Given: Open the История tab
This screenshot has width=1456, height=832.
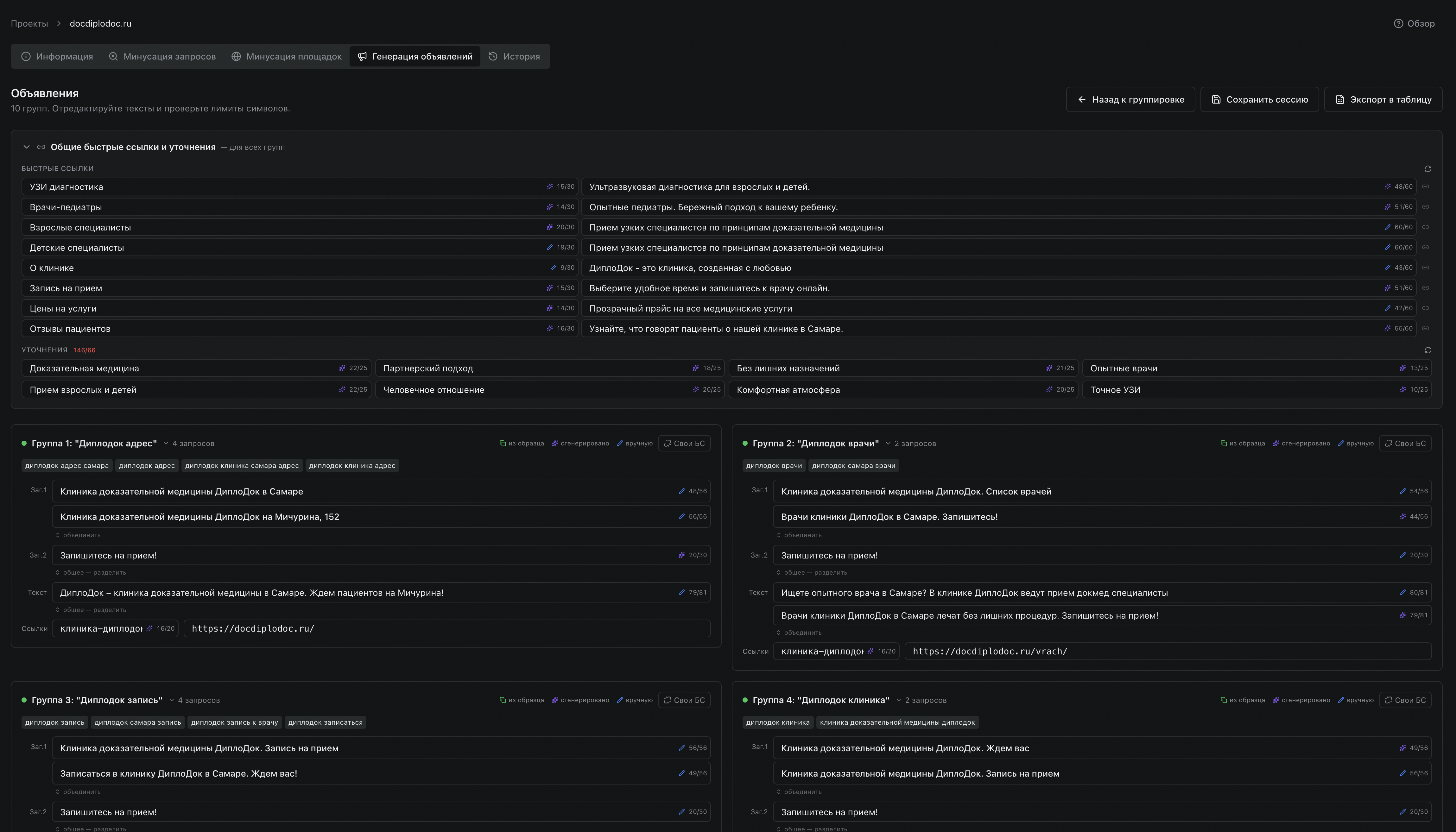Looking at the screenshot, I should pos(514,57).
